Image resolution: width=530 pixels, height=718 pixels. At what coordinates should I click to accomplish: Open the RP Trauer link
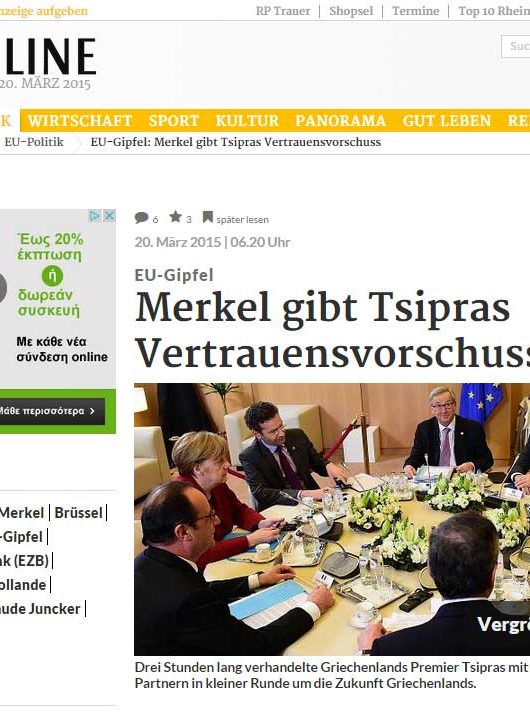[x=283, y=11]
